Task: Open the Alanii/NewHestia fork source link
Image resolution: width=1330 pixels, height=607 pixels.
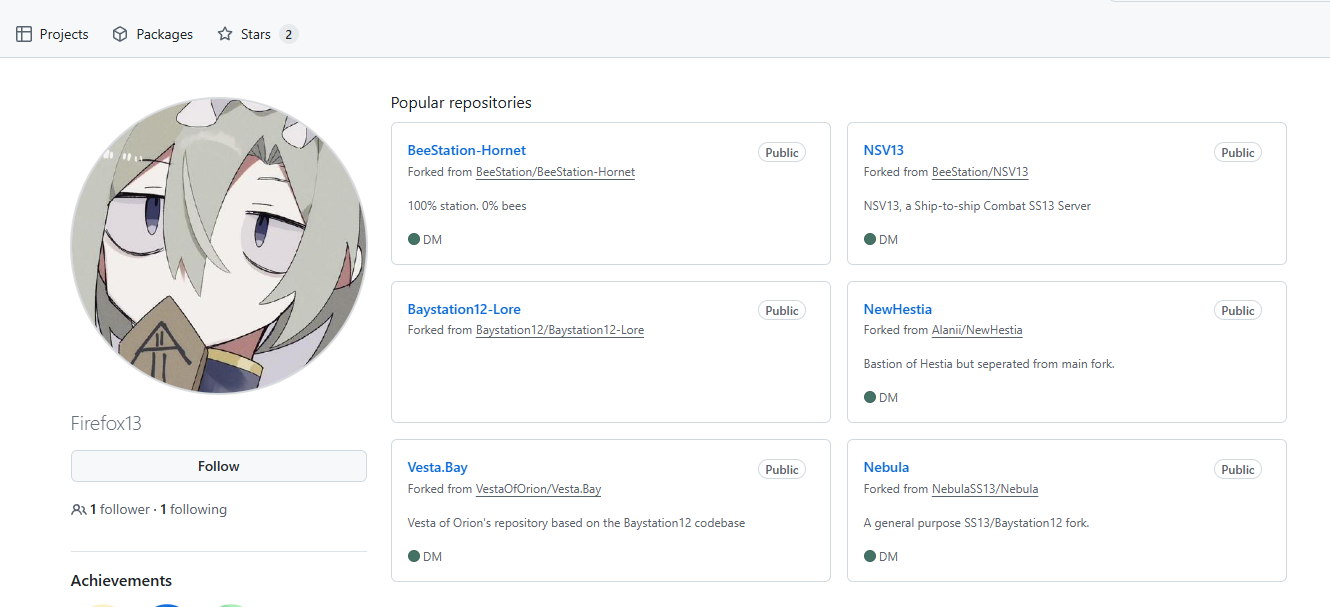Action: (976, 330)
